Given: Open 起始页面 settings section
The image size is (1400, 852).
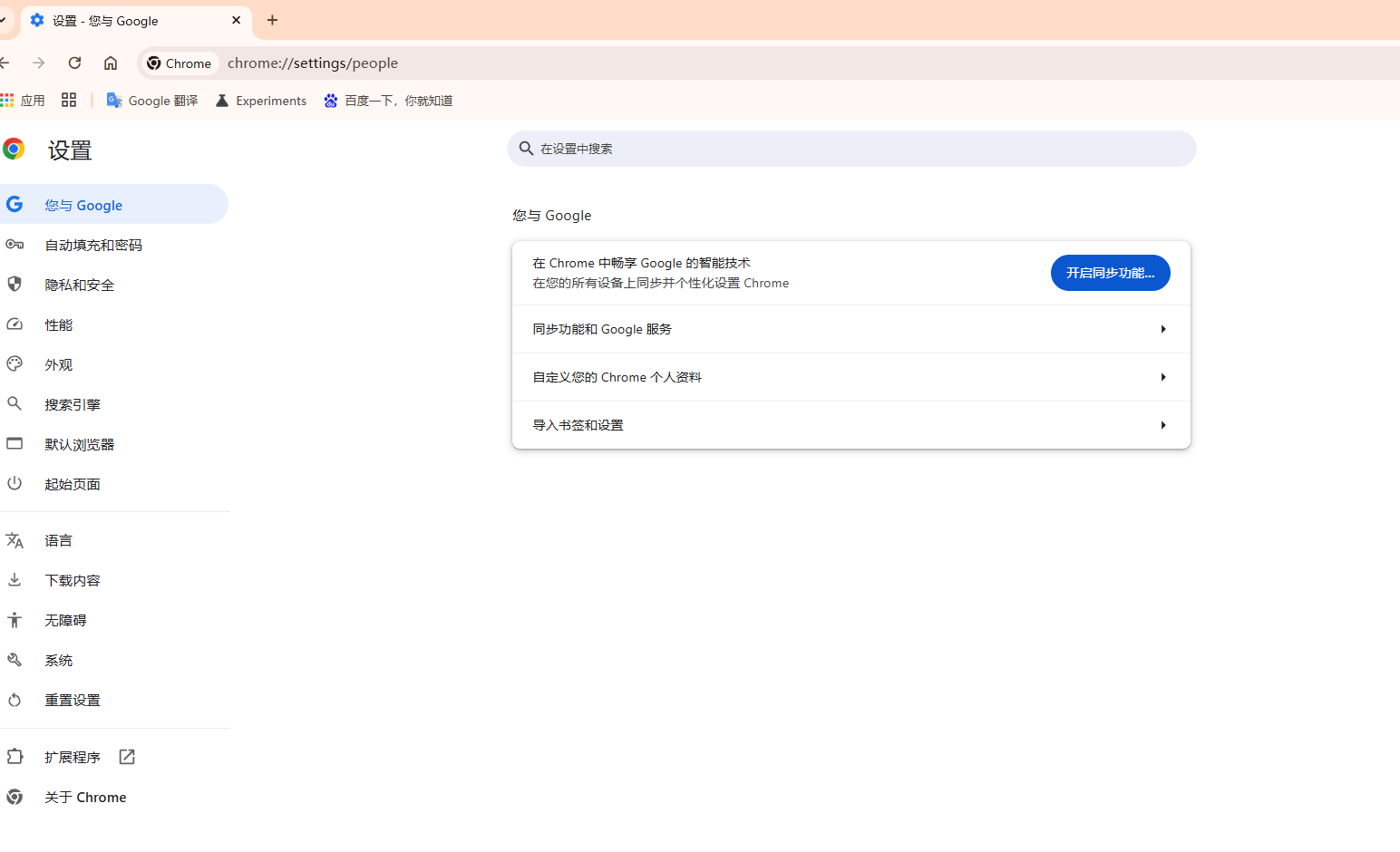Looking at the screenshot, I should pyautogui.click(x=113, y=484).
